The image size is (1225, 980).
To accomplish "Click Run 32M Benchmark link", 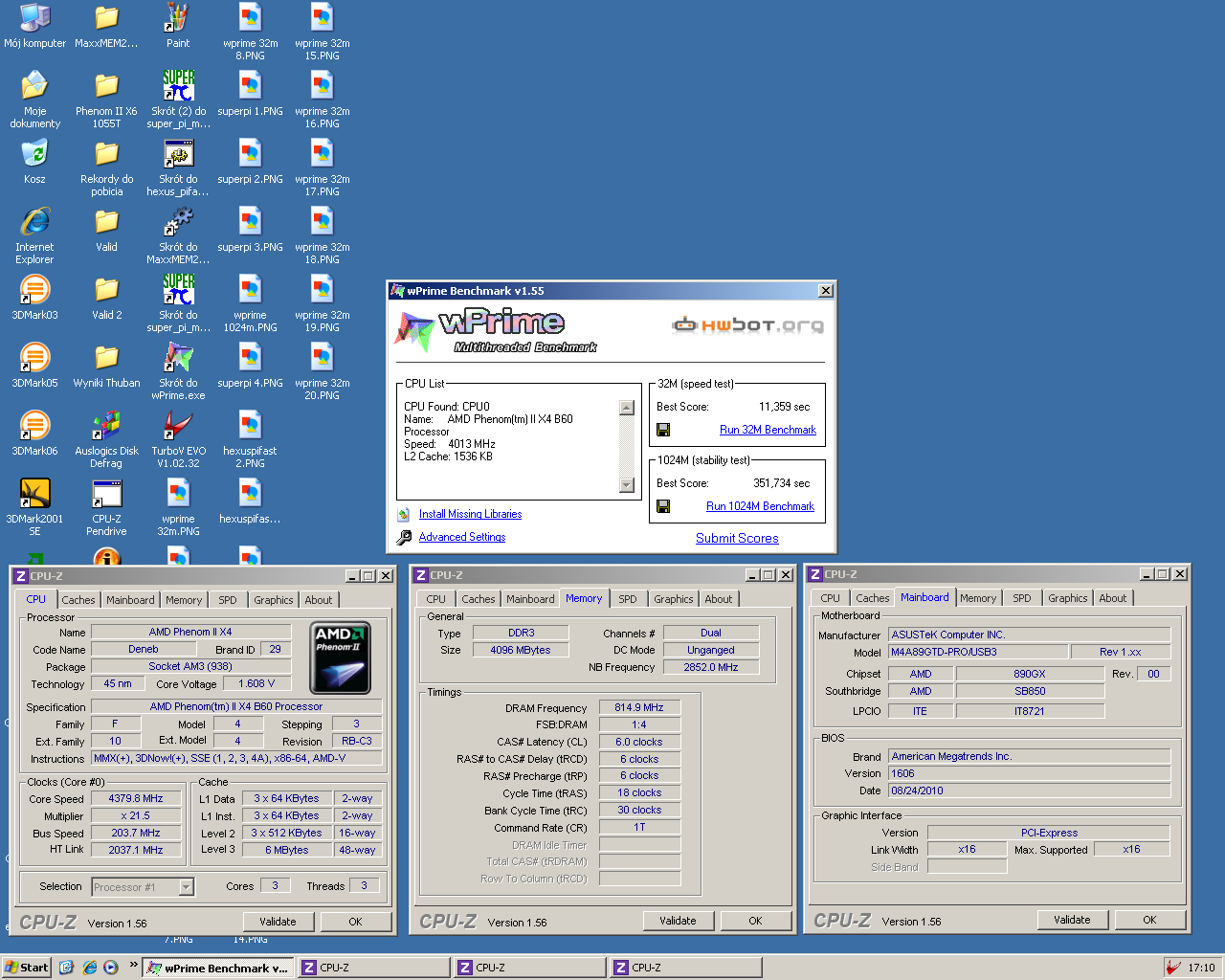I will [768, 430].
